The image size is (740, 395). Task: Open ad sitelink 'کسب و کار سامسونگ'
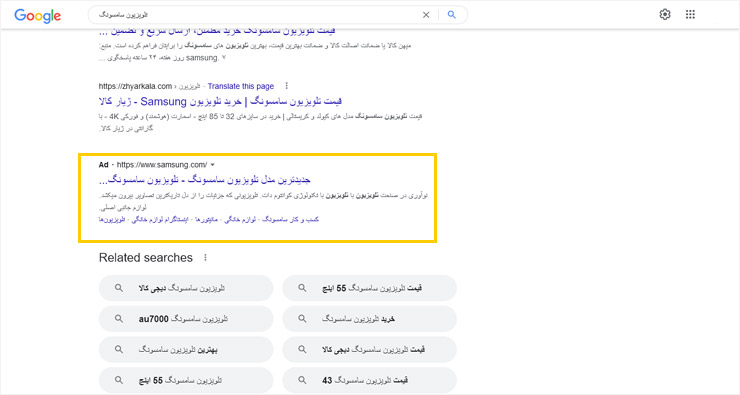click(291, 219)
